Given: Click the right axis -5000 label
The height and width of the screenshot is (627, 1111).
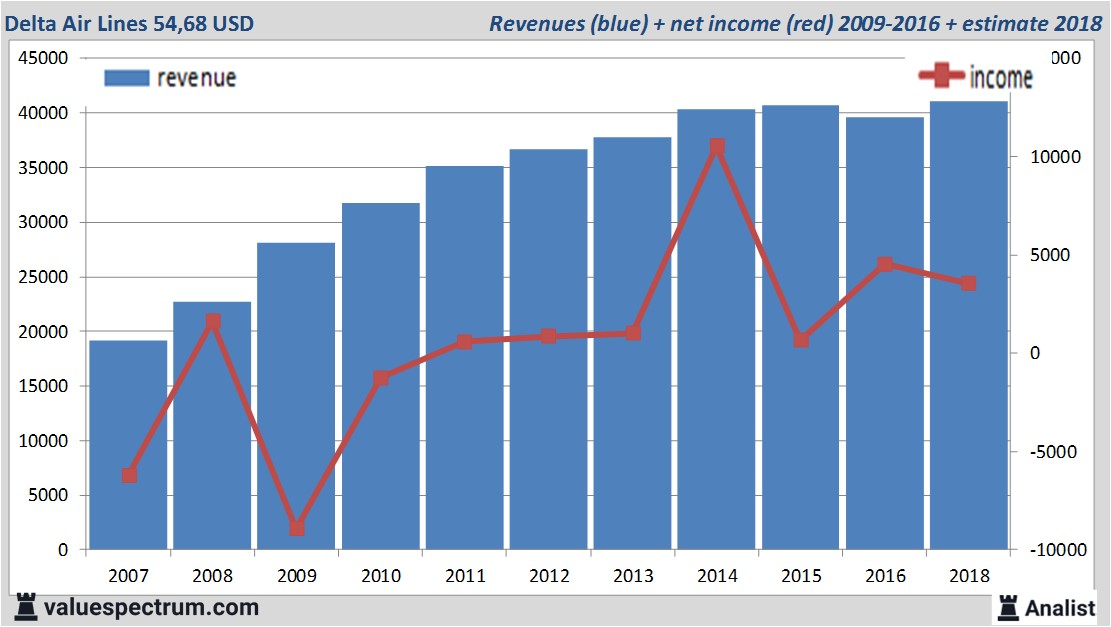Looking at the screenshot, I should [1053, 452].
